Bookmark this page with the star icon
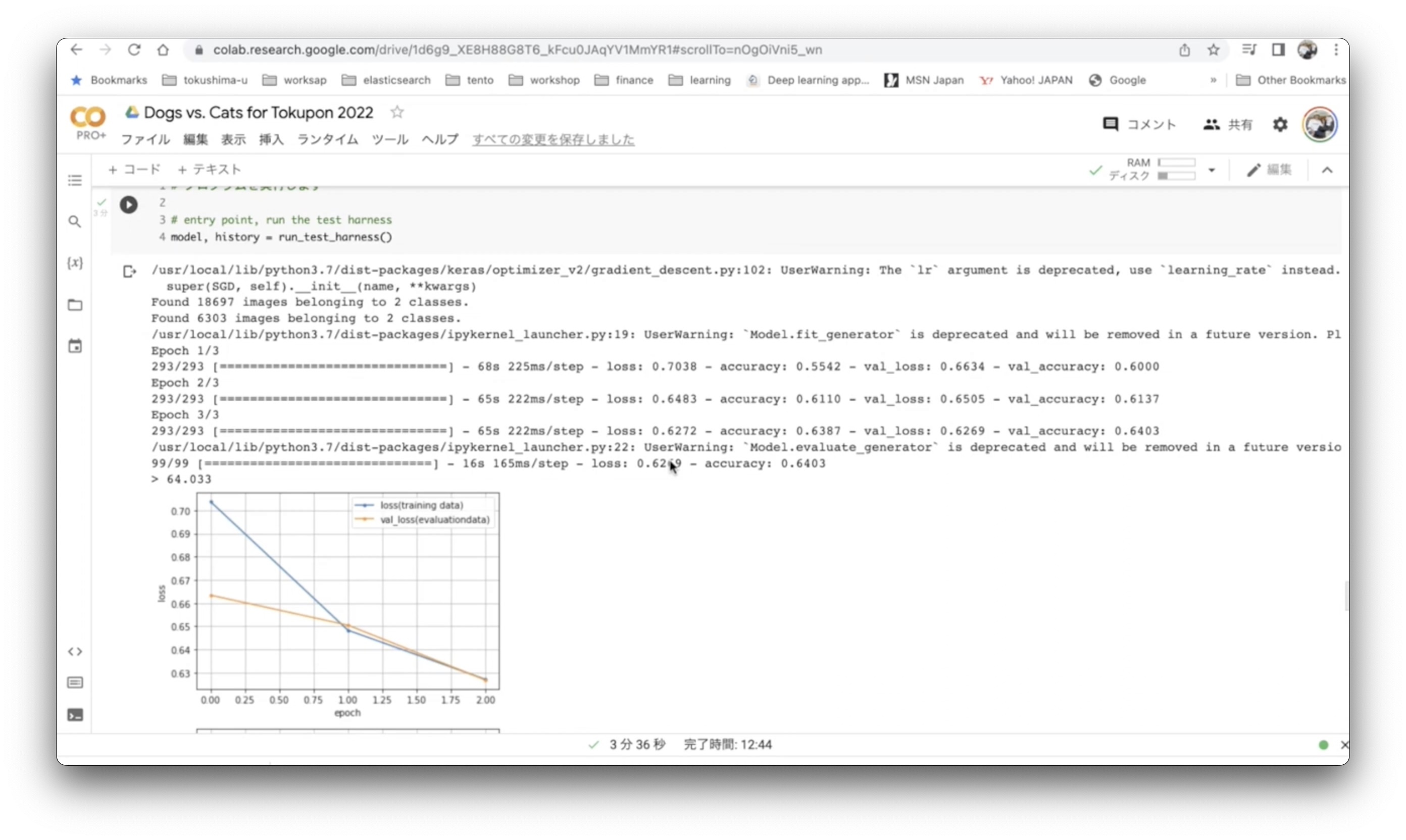The image size is (1406, 840). click(1214, 50)
